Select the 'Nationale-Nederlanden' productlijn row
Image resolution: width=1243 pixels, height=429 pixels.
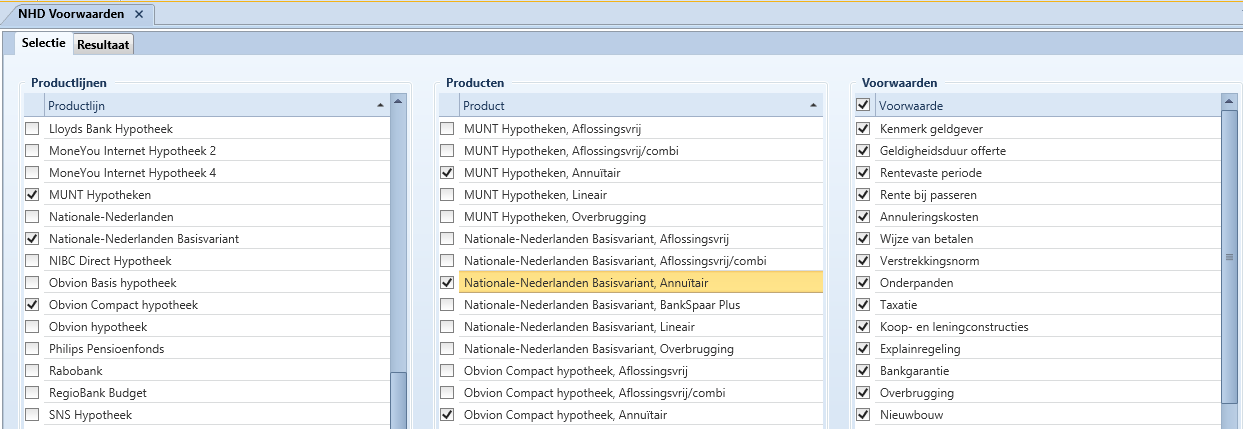206,217
